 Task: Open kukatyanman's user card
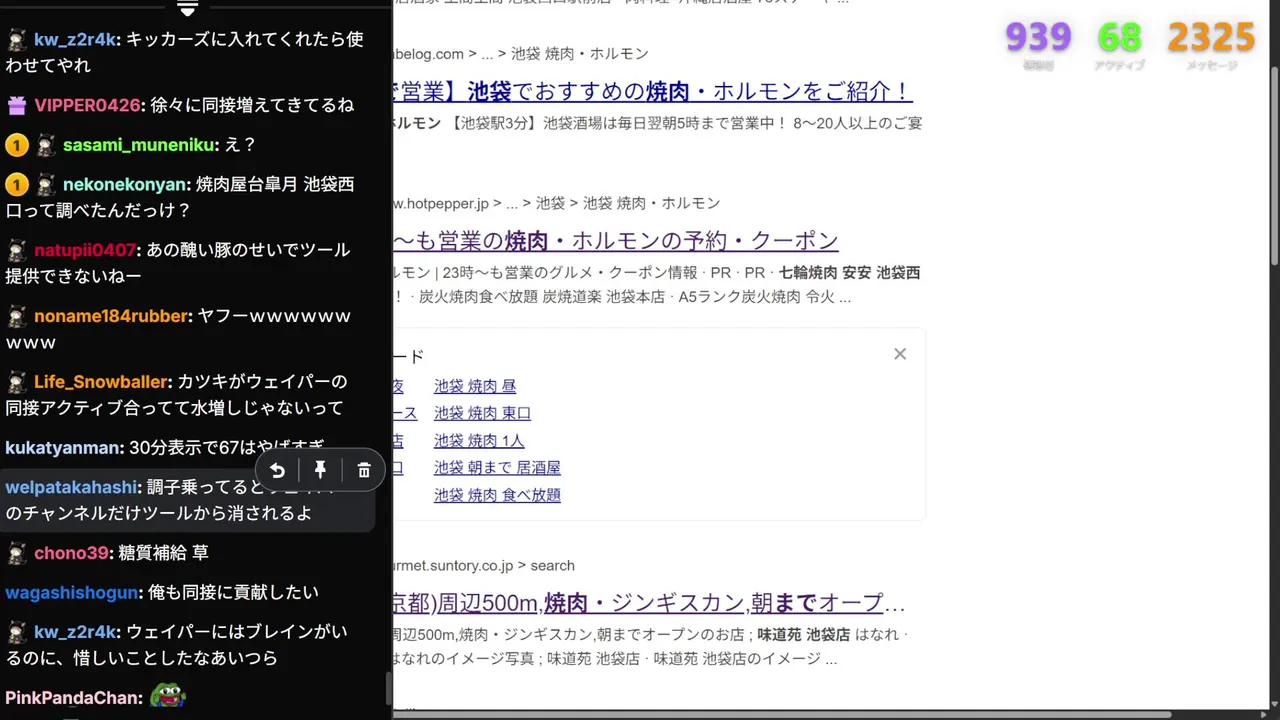[62, 448]
